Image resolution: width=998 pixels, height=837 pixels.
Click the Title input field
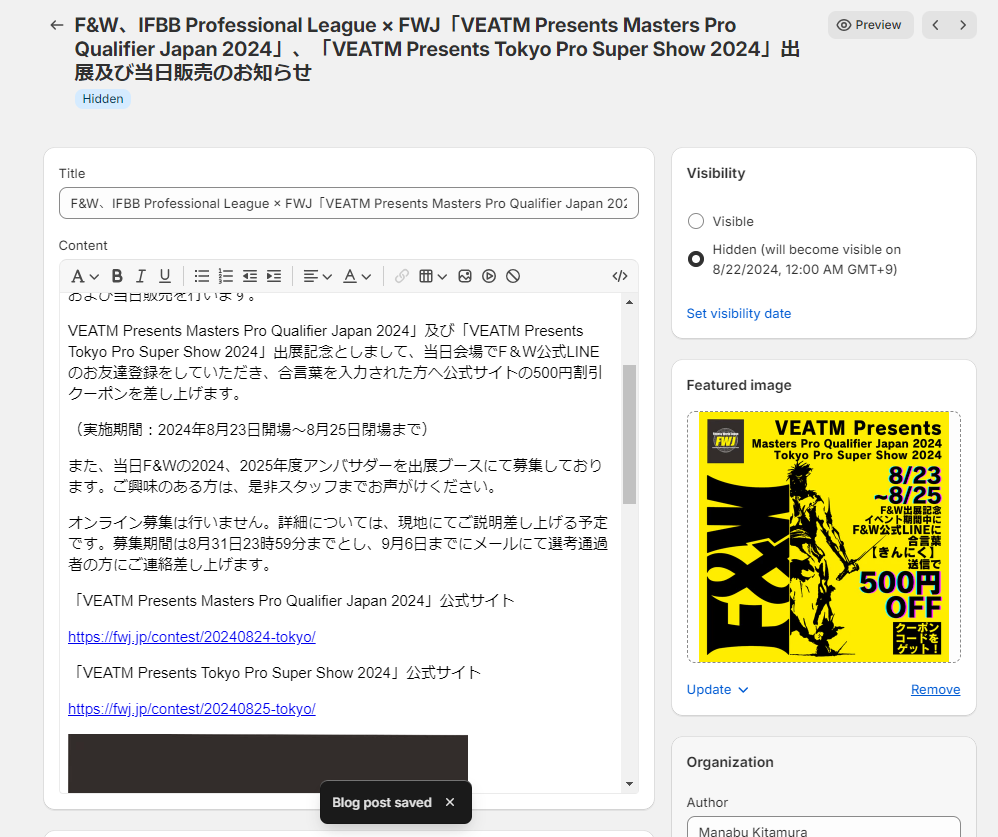tap(349, 203)
